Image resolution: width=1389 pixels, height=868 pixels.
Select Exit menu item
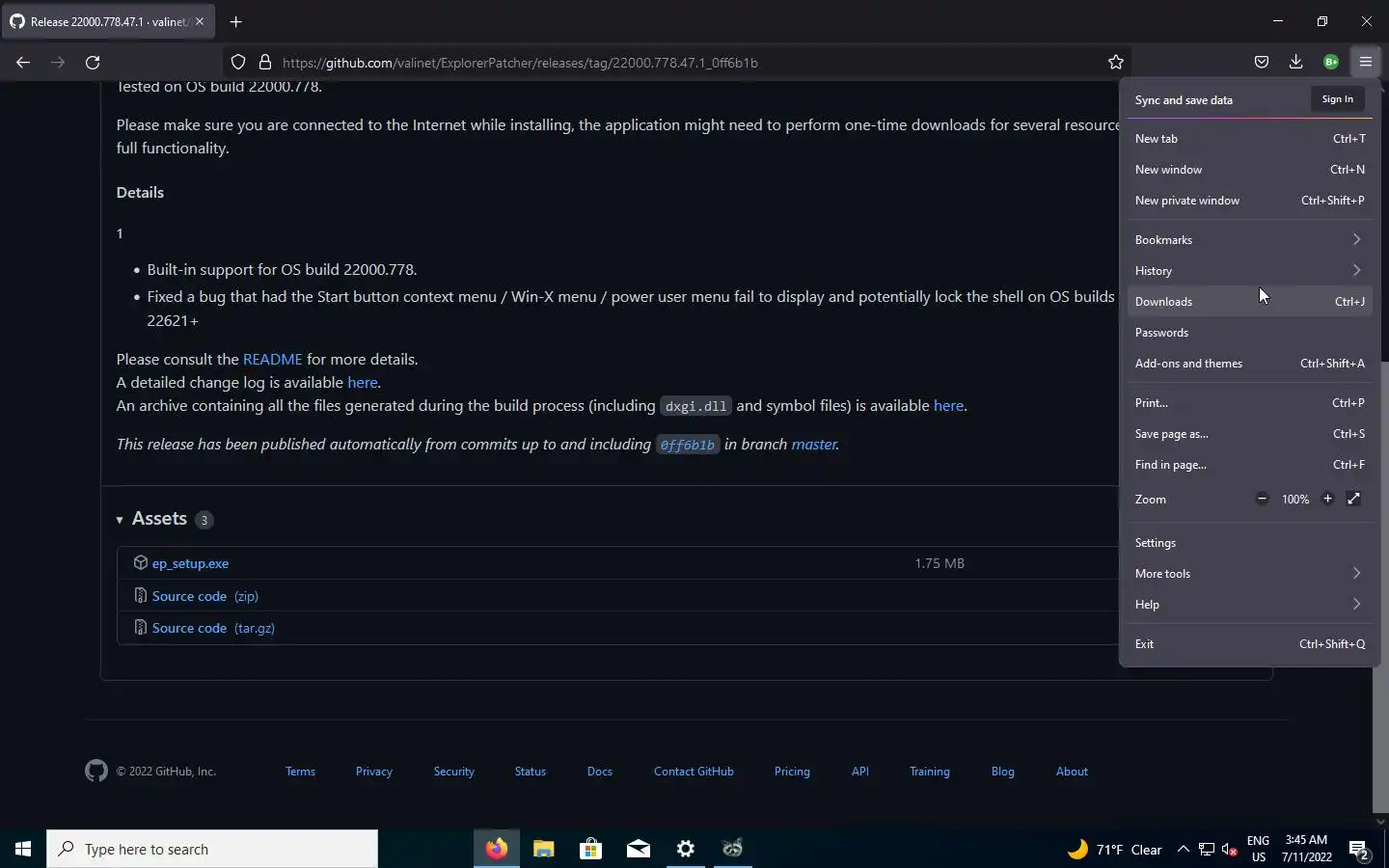[x=1249, y=643]
